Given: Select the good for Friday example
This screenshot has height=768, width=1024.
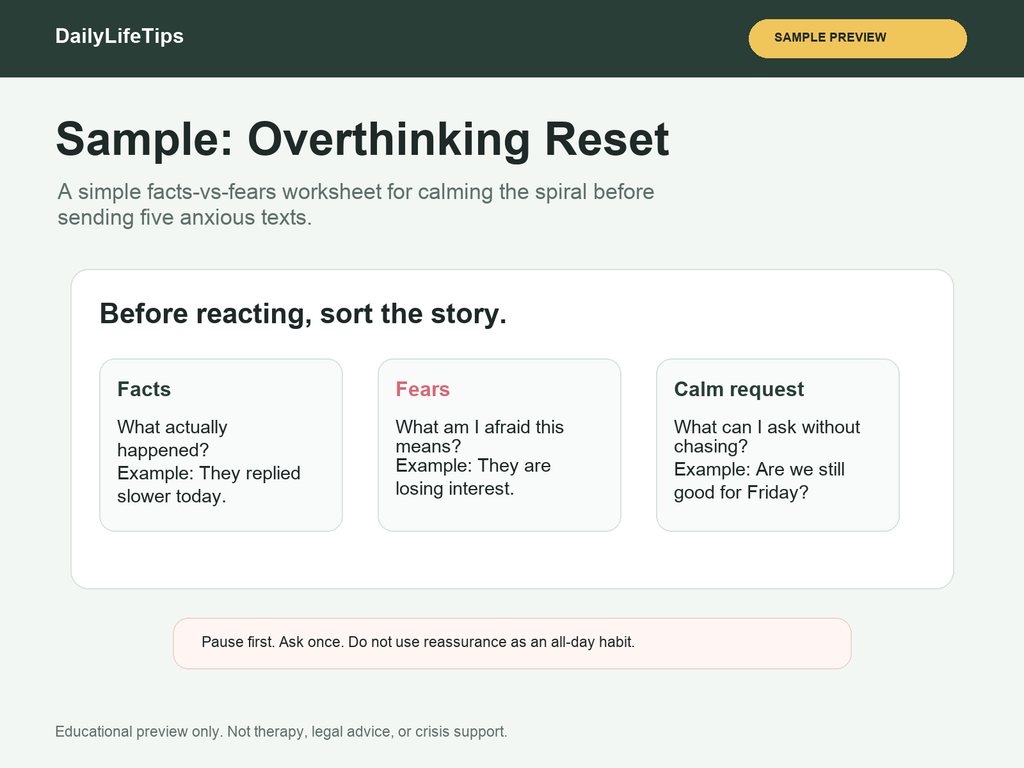Looking at the screenshot, I should (759, 481).
